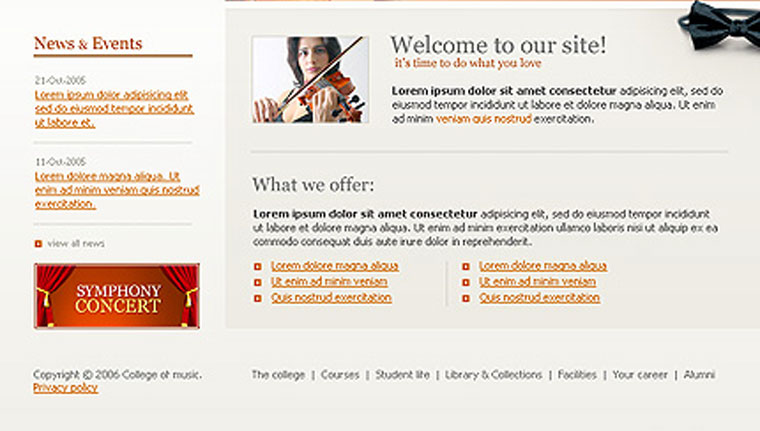Open the 21-Oct-2005 news article link

[114, 109]
